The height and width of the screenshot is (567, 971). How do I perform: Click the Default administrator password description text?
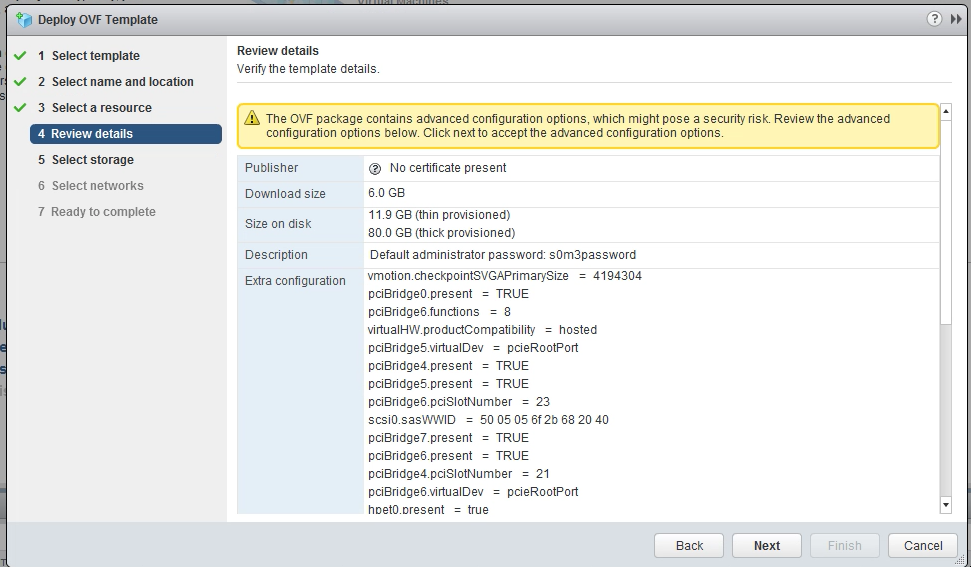tap(502, 255)
